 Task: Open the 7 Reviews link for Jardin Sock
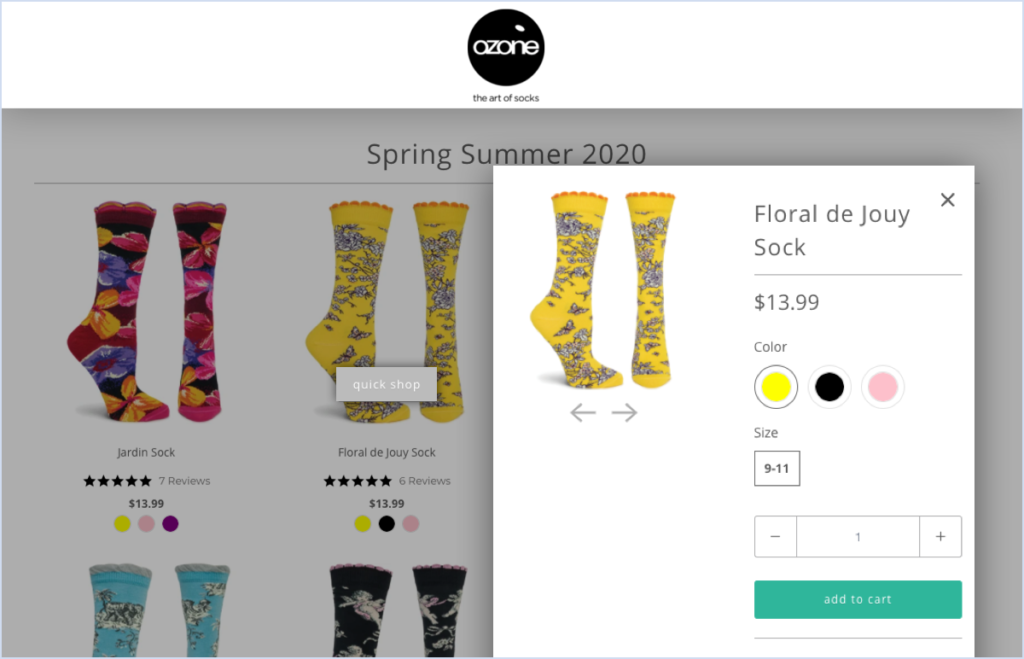point(184,480)
